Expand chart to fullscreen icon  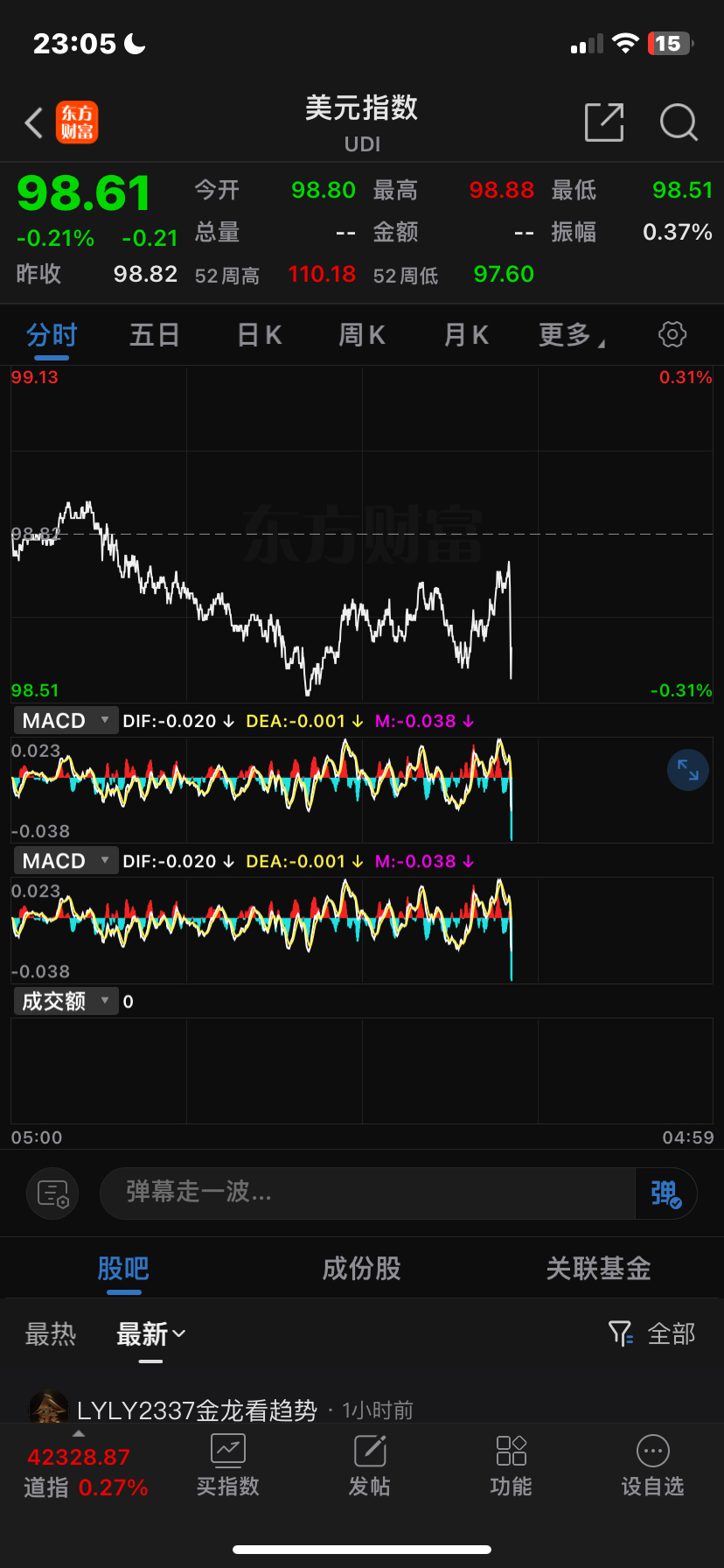point(688,770)
